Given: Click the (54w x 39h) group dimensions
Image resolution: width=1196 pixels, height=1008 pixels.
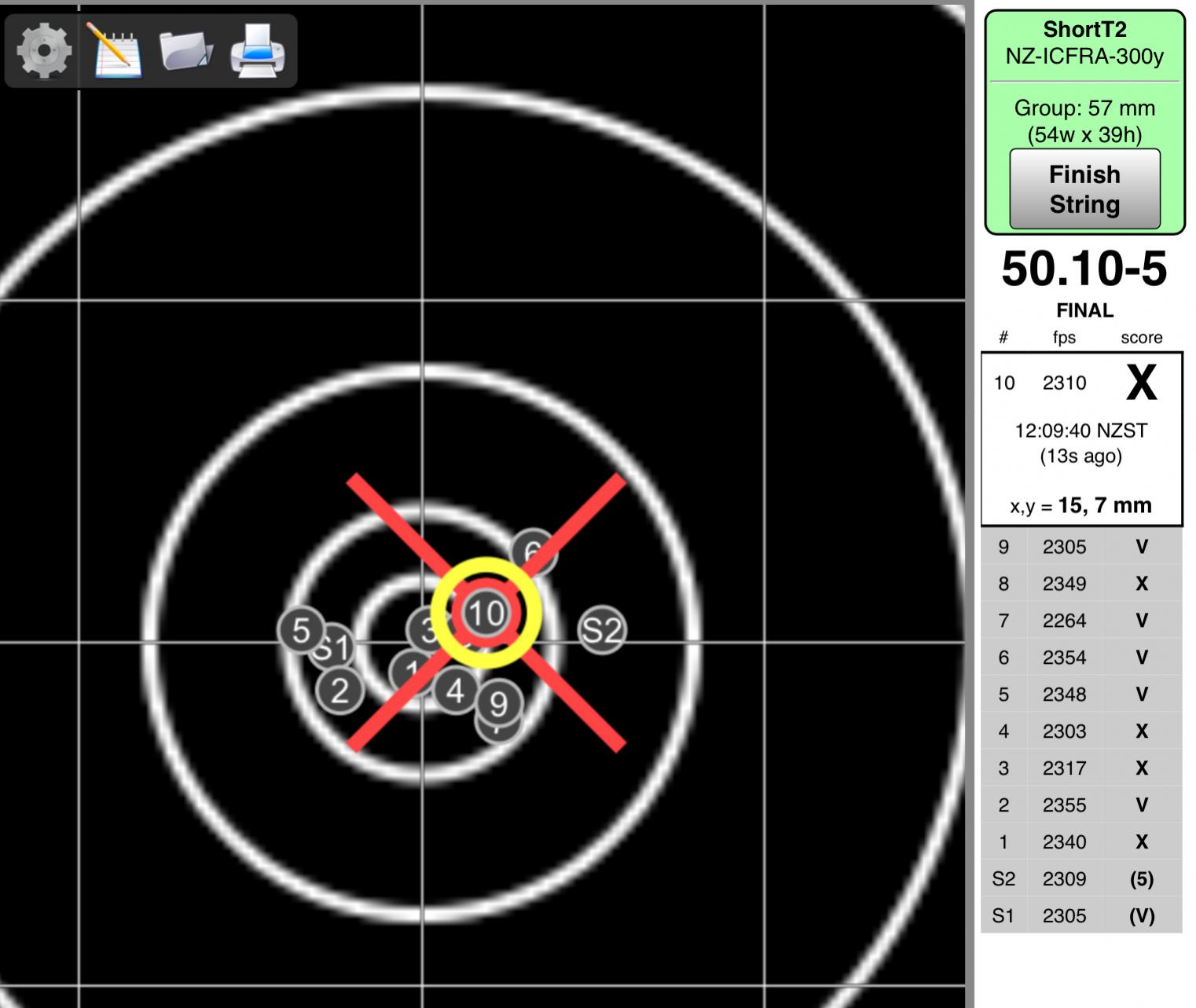Looking at the screenshot, I should click(1084, 135).
